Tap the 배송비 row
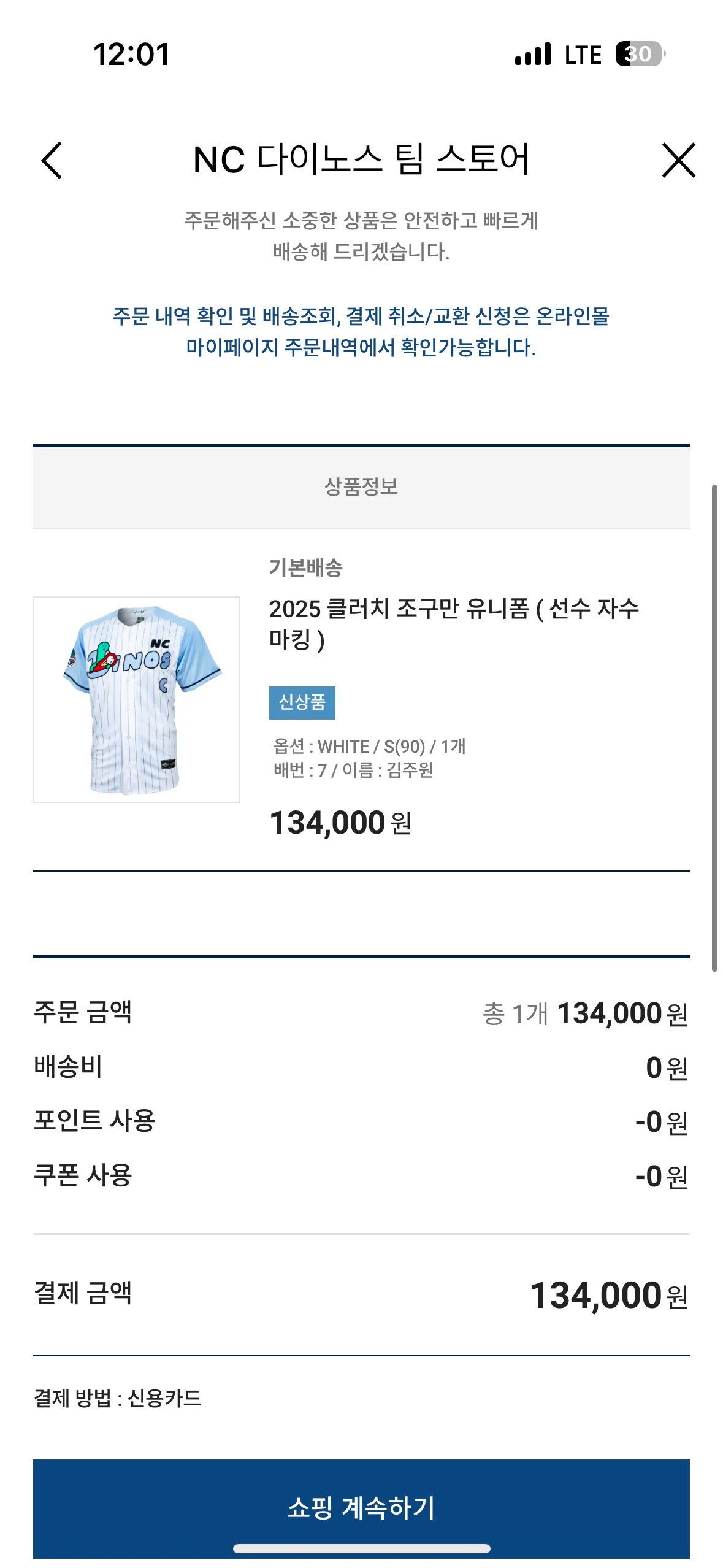Screen dimensions: 723x1568 [x=361, y=1067]
